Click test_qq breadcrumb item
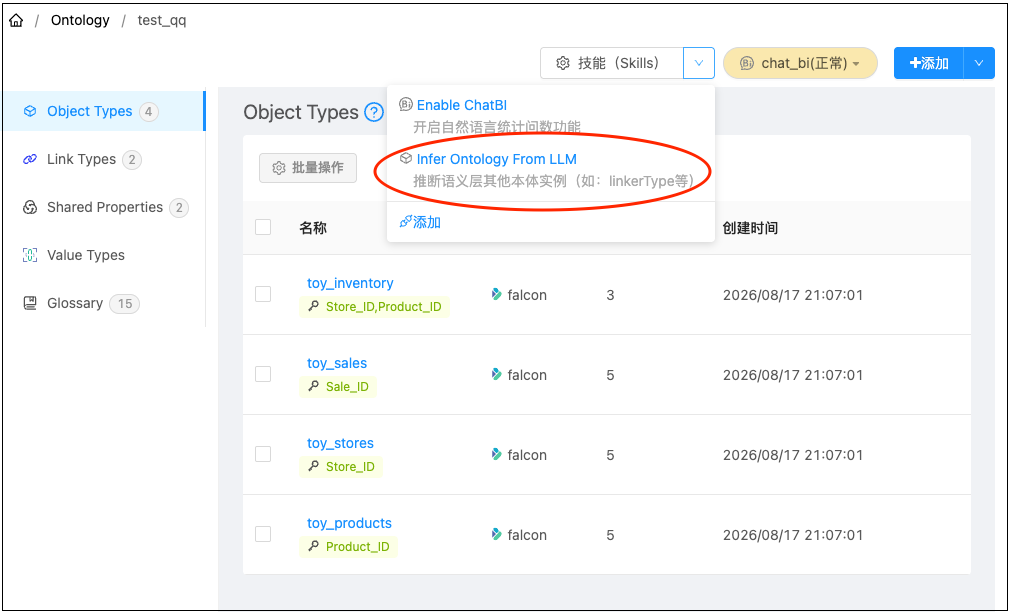This screenshot has width=1011, height=612. pos(162,21)
